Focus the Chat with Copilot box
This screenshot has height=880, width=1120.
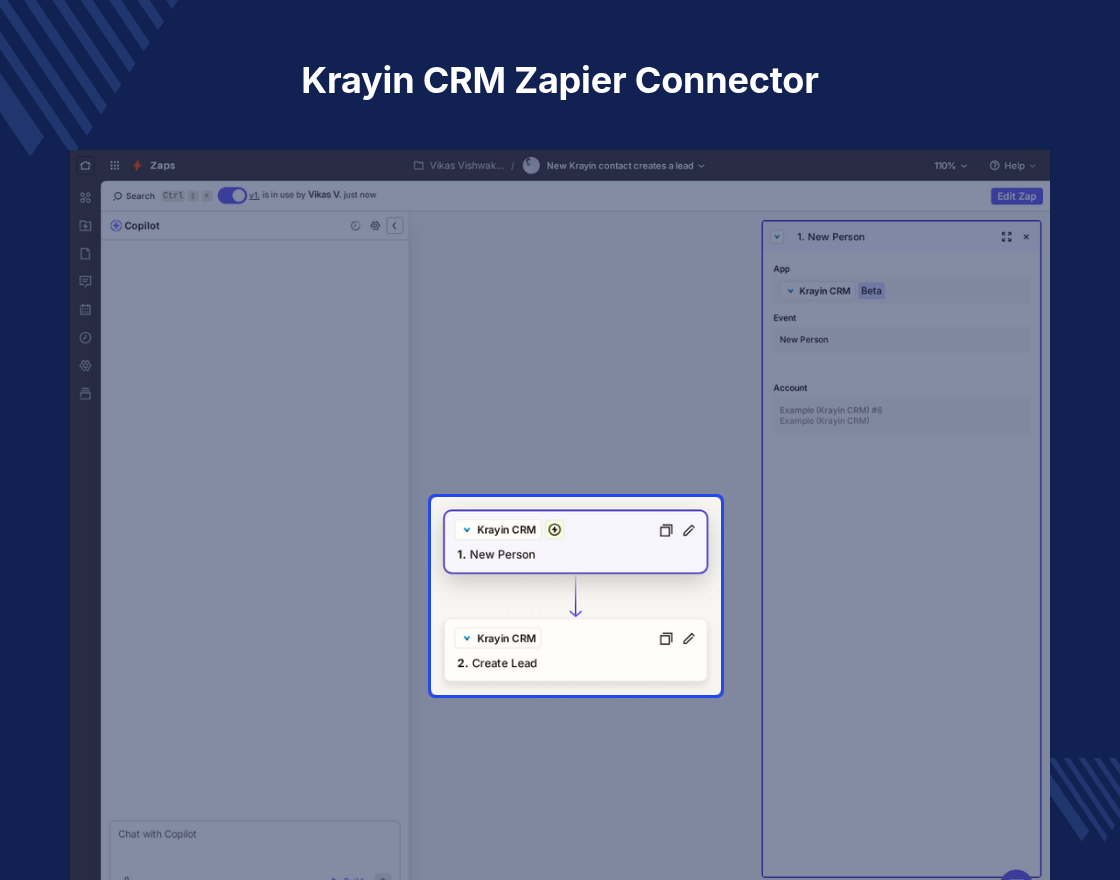(x=255, y=850)
